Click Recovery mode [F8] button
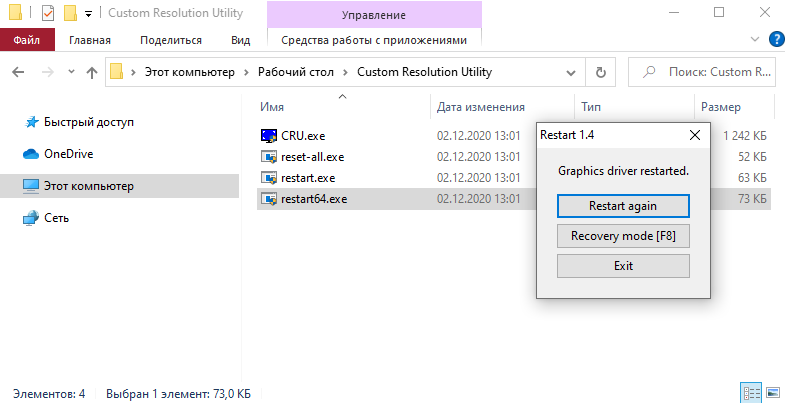The height and width of the screenshot is (403, 785). pyautogui.click(x=623, y=236)
